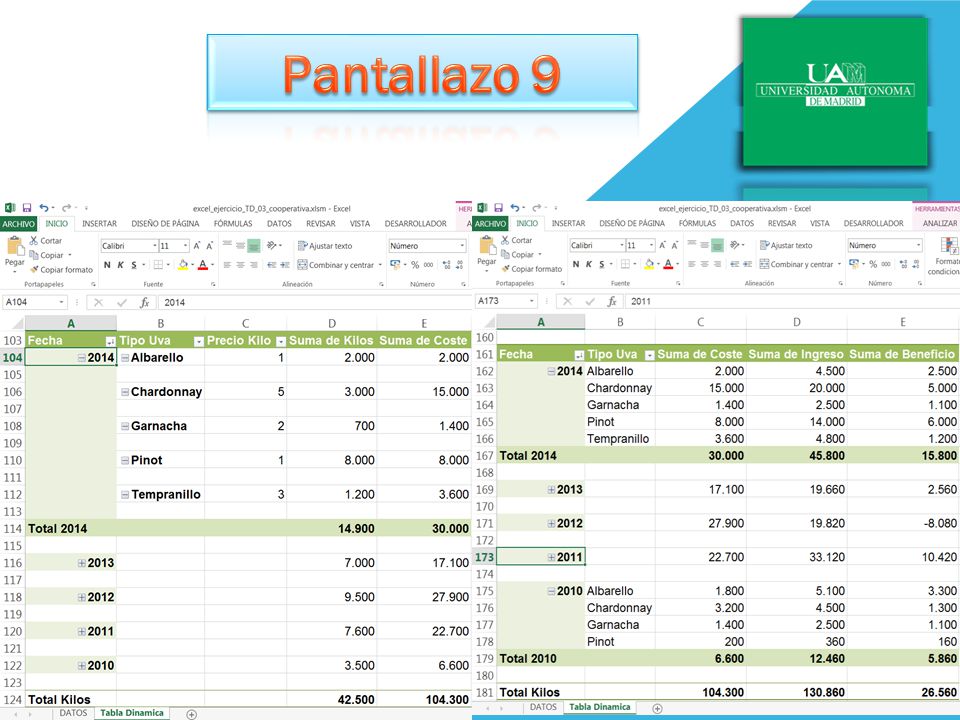The image size is (960, 720).
Task: Switch to ANALIZAR tab in right window
Action: 940,223
